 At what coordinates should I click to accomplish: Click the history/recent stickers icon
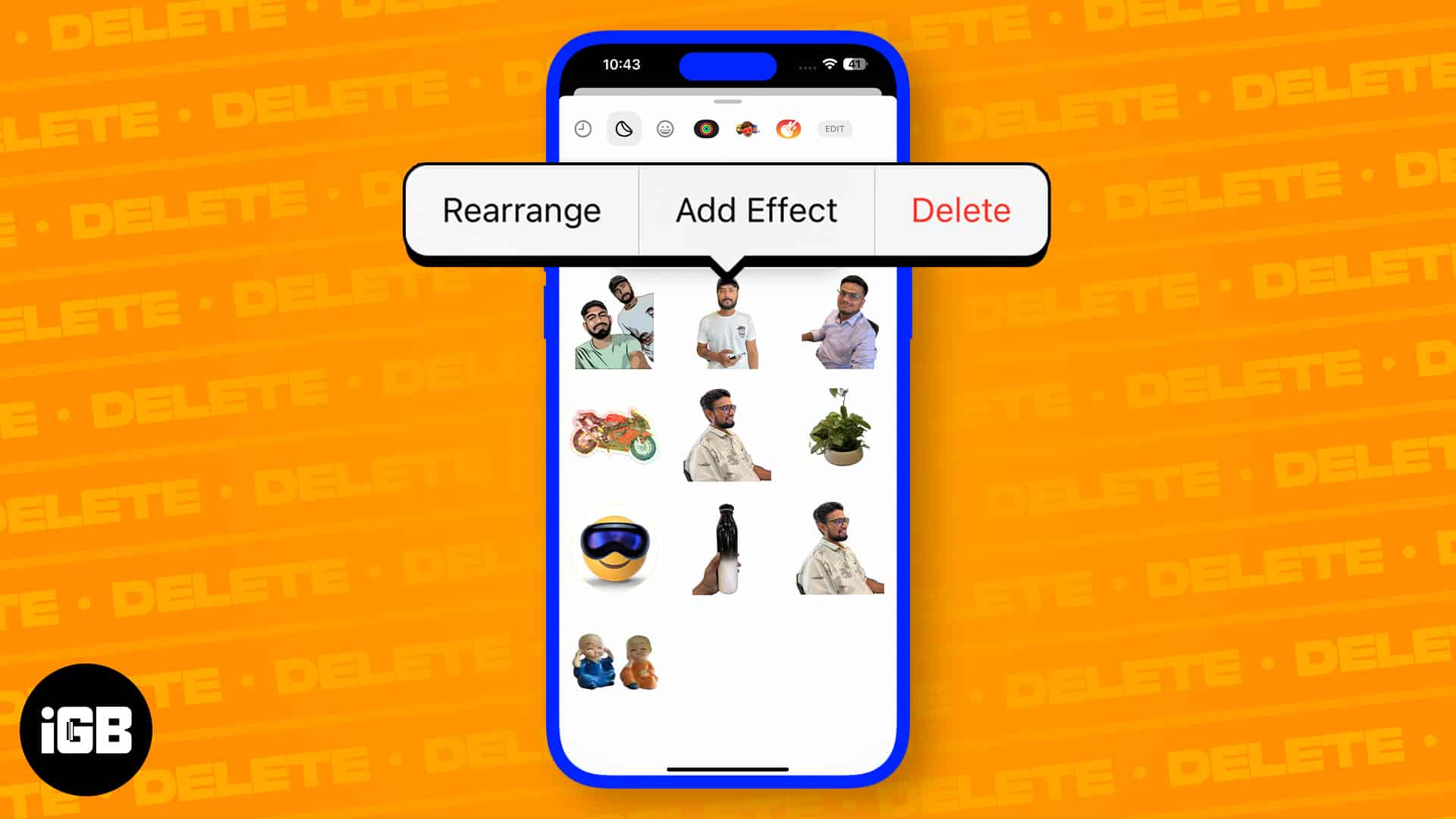(582, 128)
